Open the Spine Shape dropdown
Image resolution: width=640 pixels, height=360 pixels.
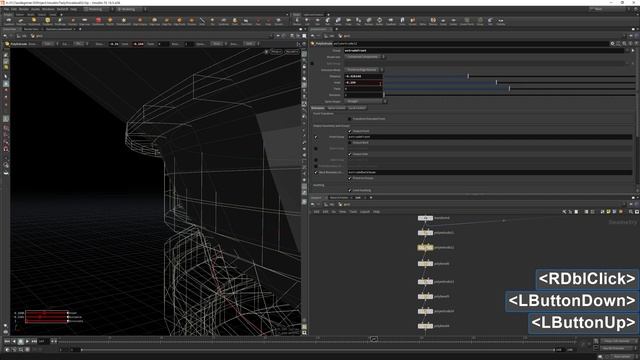(365, 101)
